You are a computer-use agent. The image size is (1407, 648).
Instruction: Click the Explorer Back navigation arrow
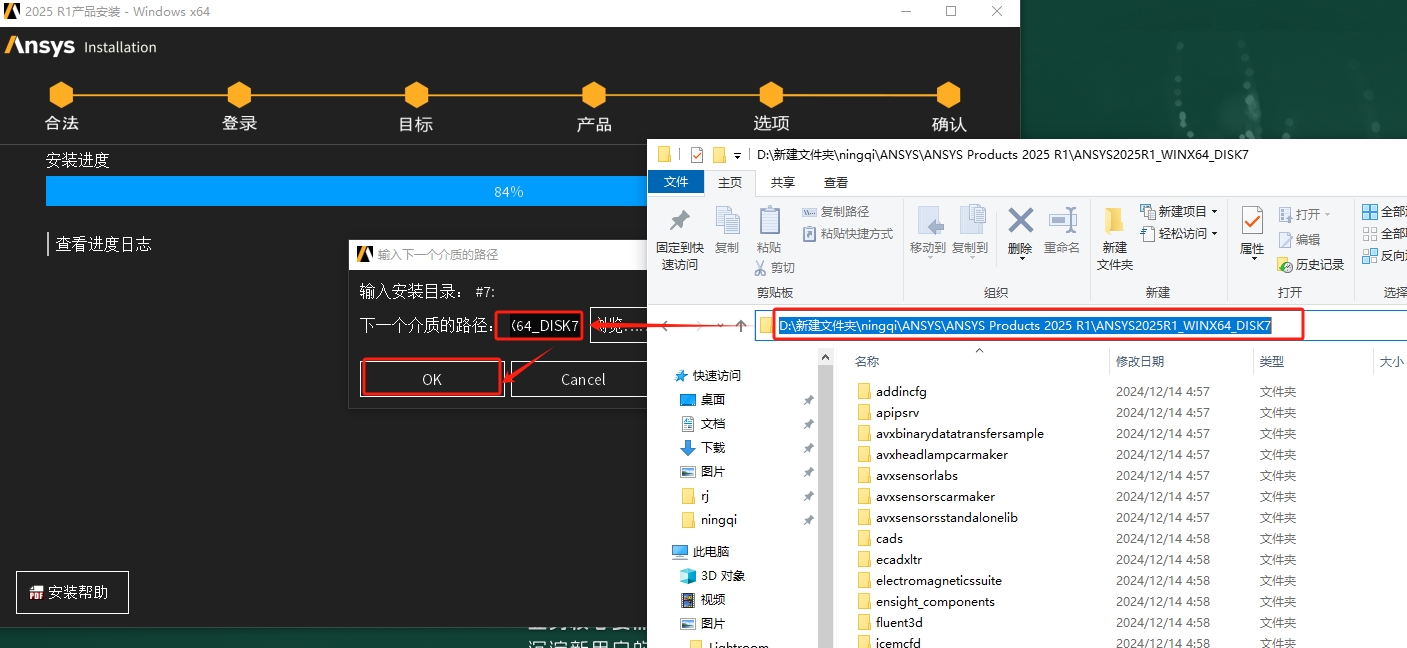pyautogui.click(x=665, y=326)
